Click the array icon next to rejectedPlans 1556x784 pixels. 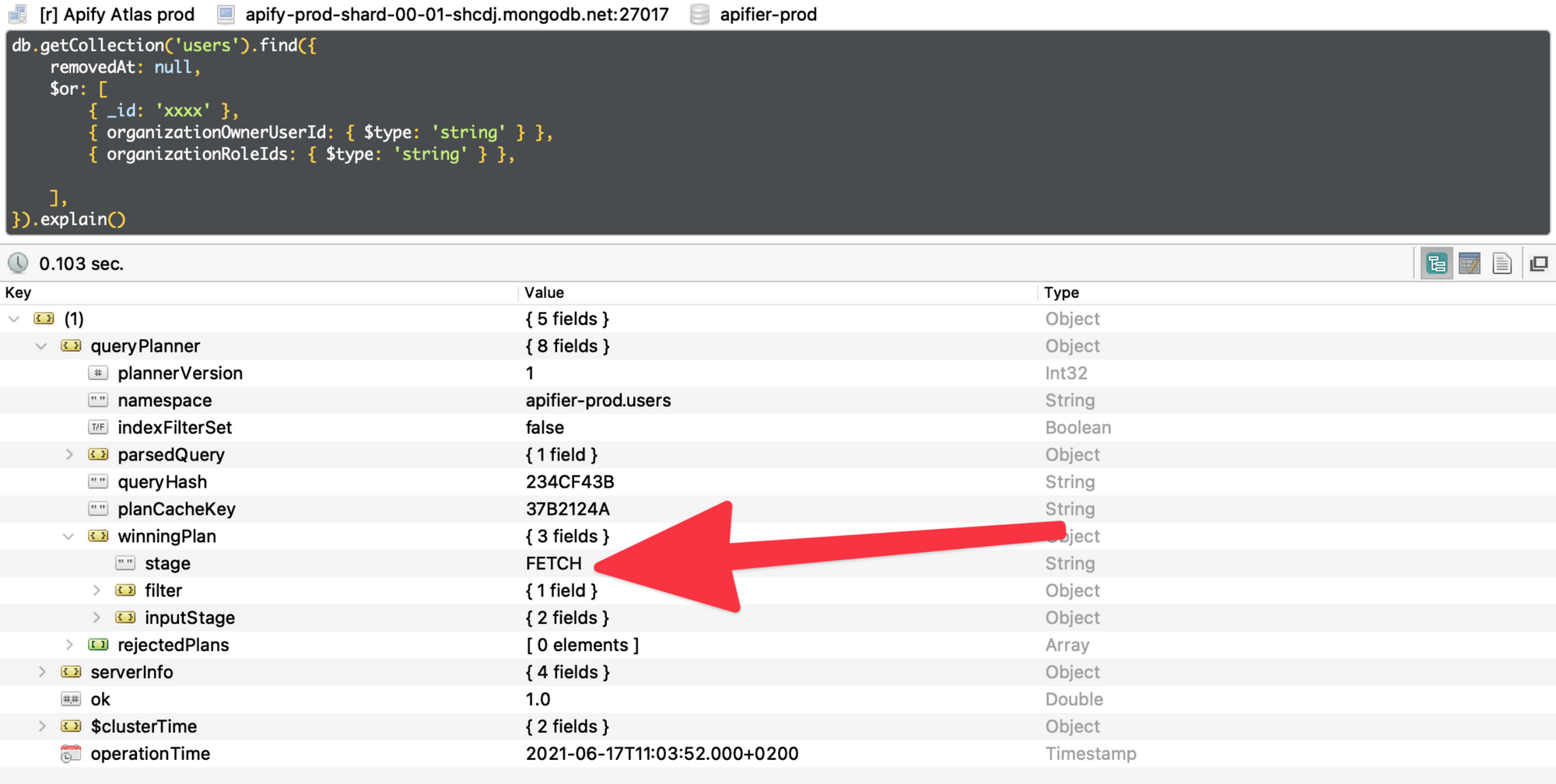point(98,645)
